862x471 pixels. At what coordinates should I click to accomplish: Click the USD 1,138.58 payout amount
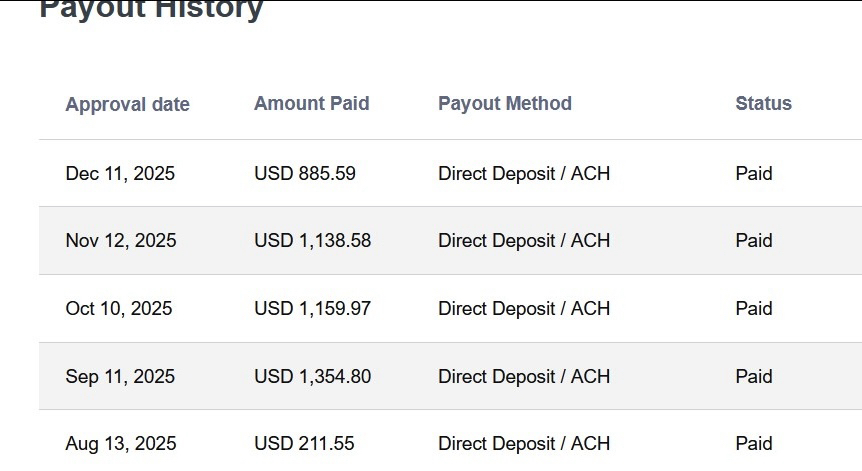click(312, 240)
